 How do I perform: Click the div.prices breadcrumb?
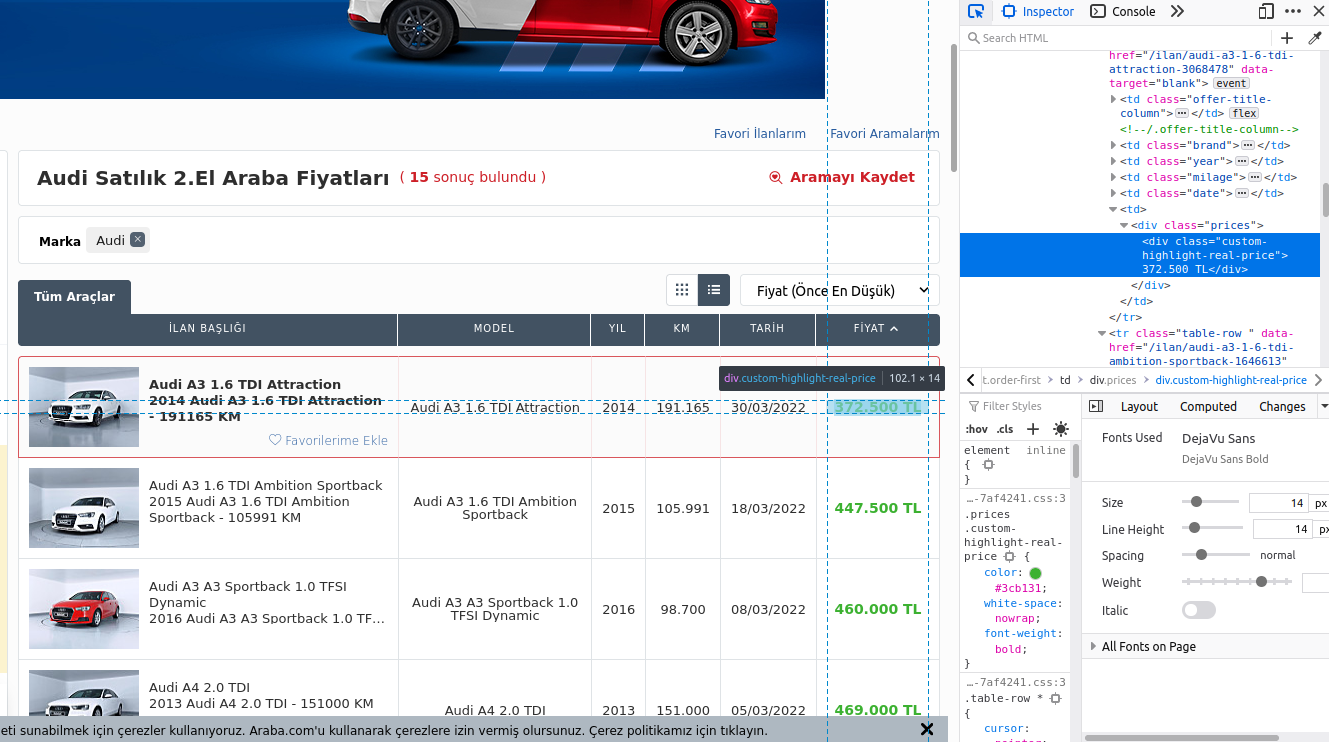tap(1113, 380)
